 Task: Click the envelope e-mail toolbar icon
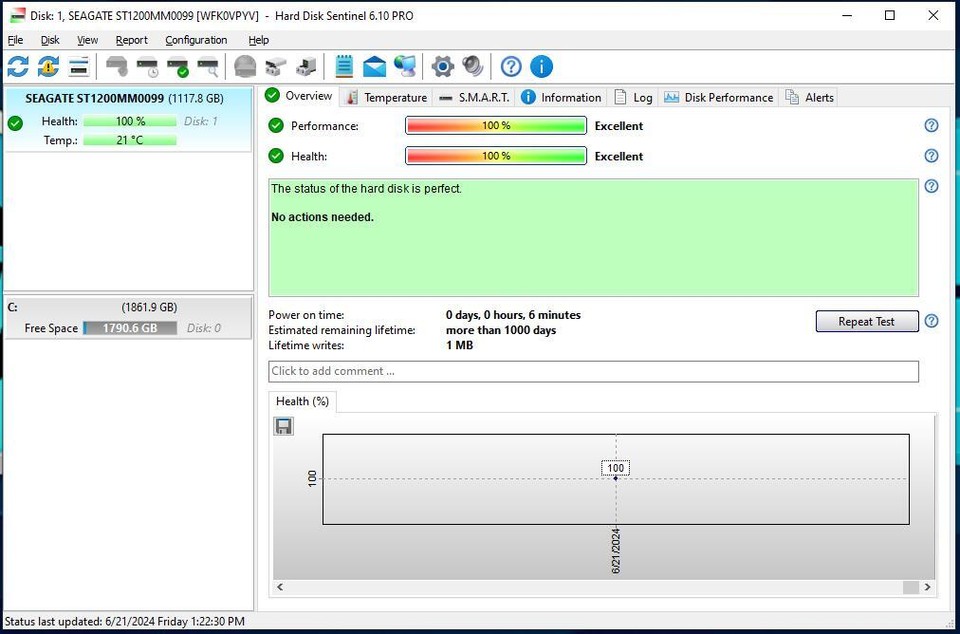pyautogui.click(x=374, y=67)
